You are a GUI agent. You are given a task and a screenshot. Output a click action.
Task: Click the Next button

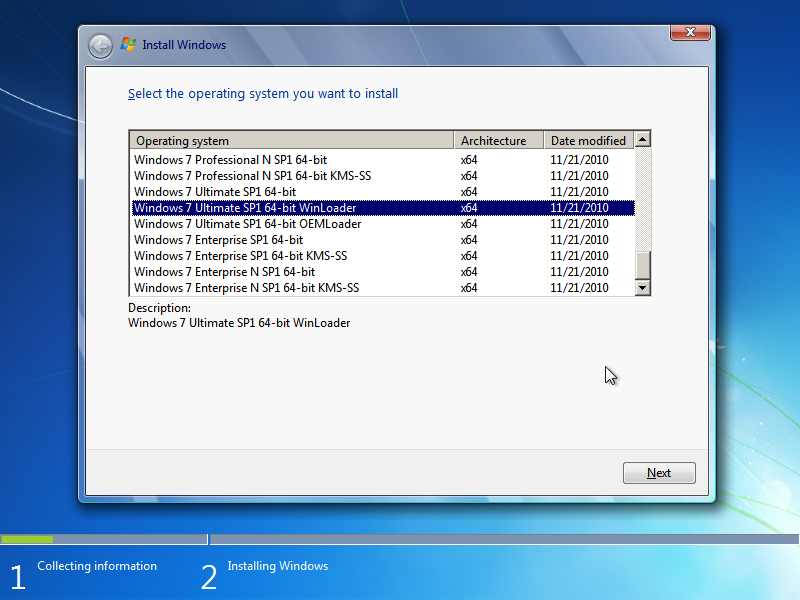[659, 472]
